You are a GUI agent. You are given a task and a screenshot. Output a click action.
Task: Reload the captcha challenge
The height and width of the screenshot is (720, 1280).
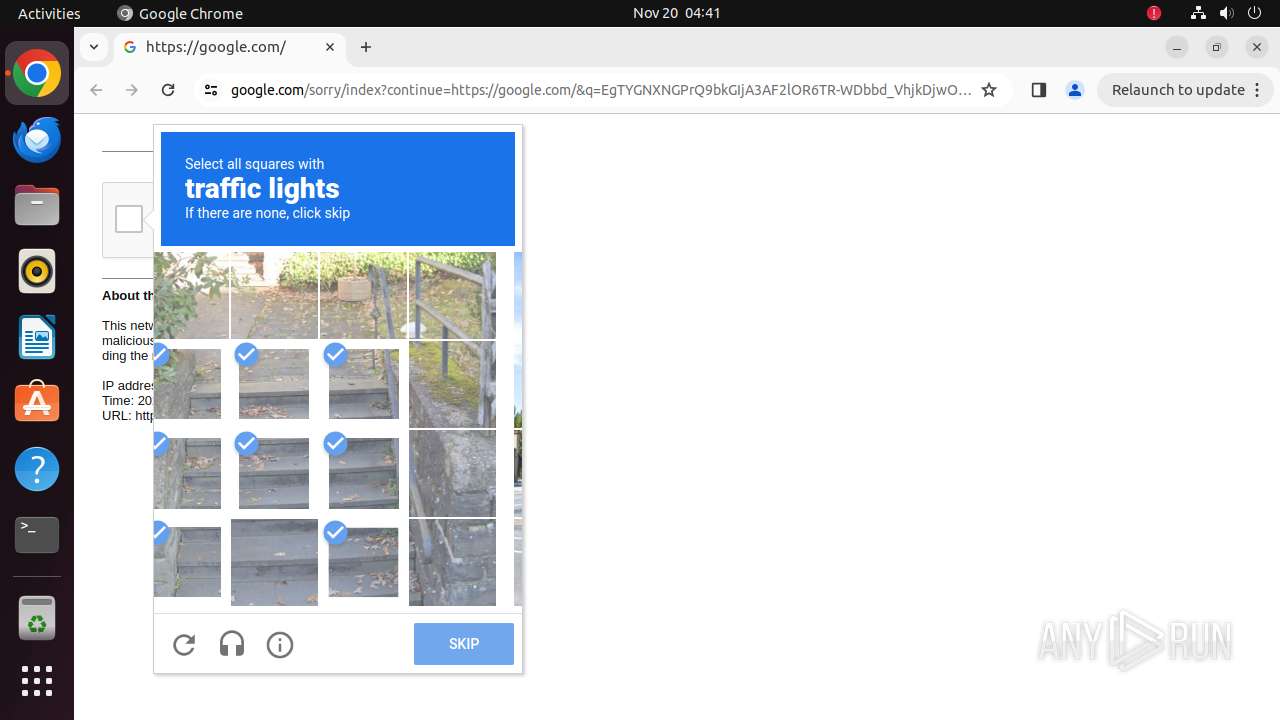click(x=184, y=645)
